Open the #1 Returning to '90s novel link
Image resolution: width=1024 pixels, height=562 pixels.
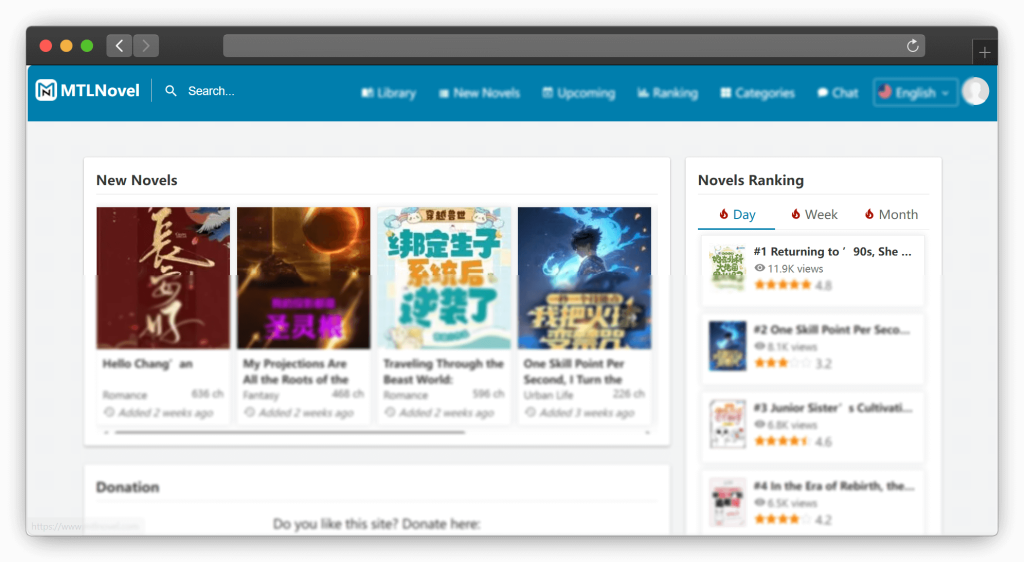[x=832, y=252]
